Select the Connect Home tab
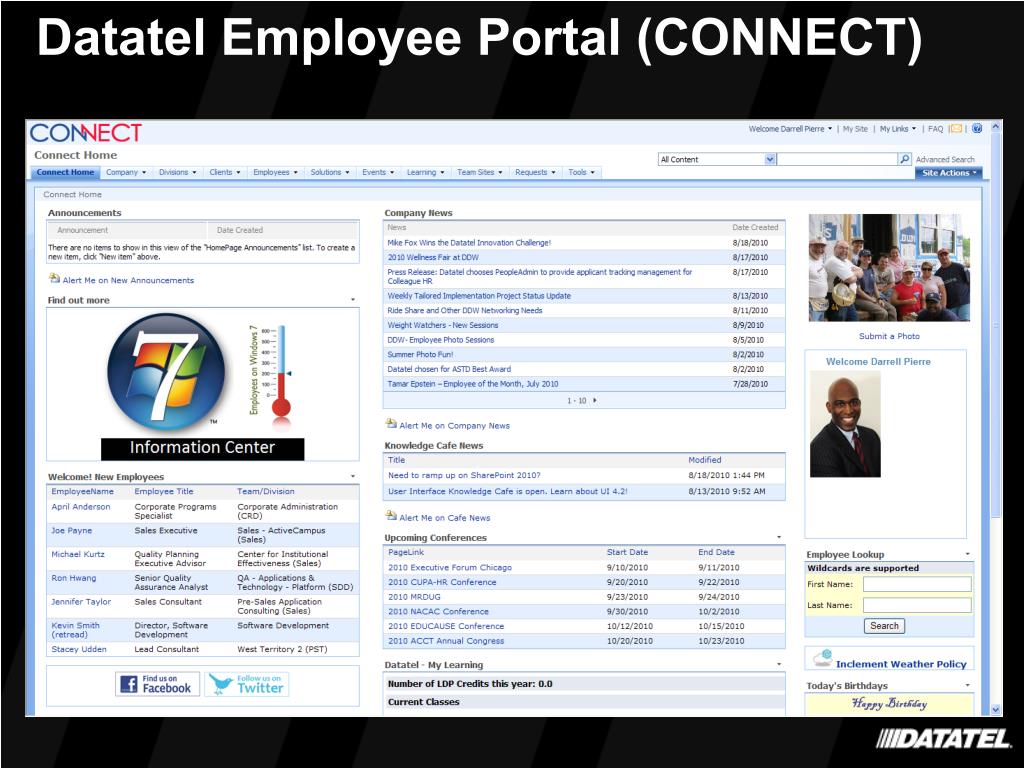Image resolution: width=1024 pixels, height=768 pixels. tap(65, 172)
